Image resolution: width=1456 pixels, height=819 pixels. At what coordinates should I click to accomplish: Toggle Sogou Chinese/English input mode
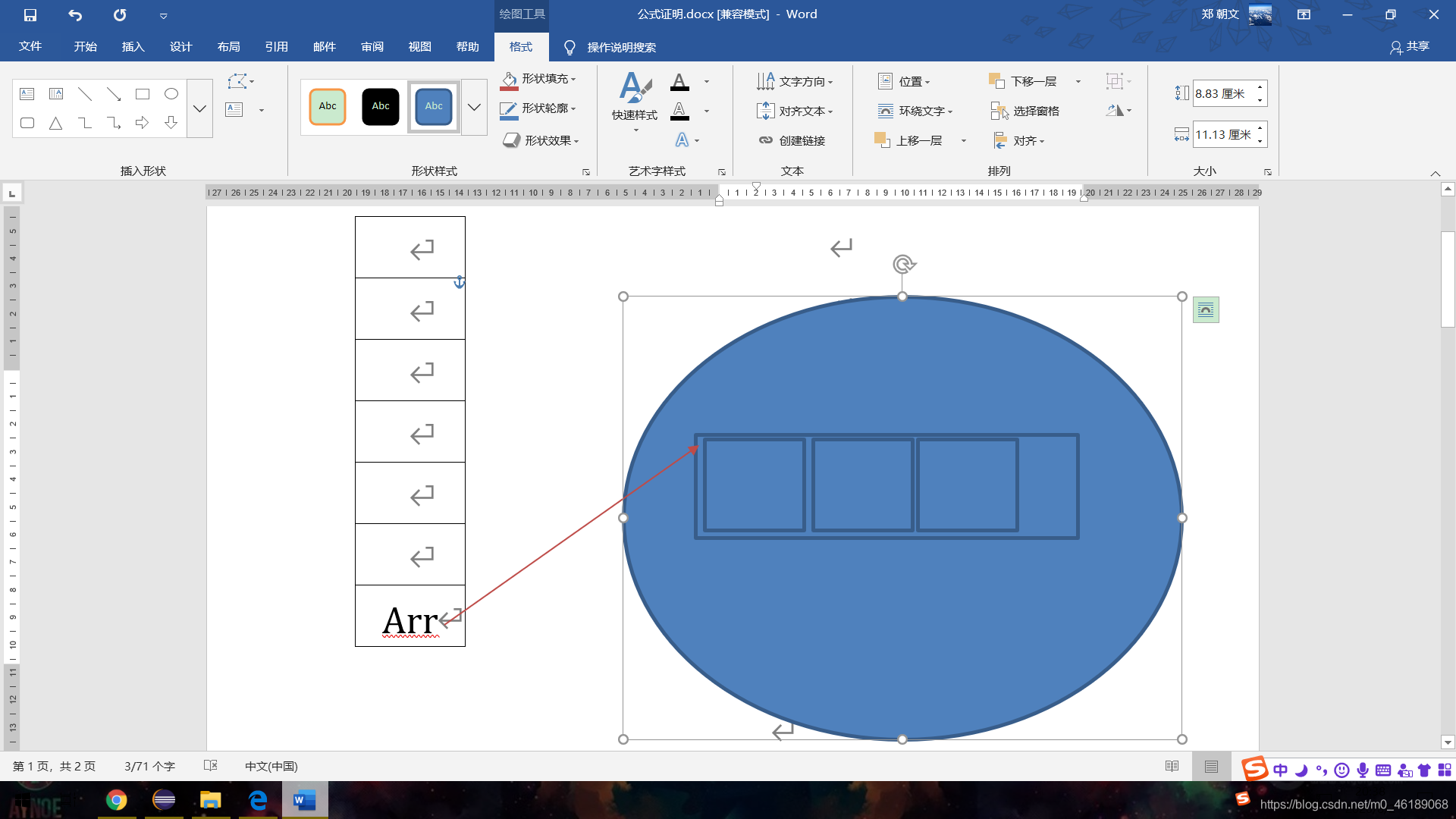1281,770
